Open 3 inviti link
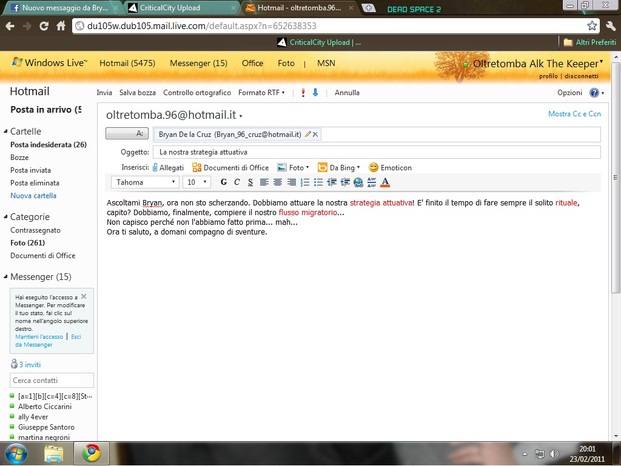 pos(26,364)
